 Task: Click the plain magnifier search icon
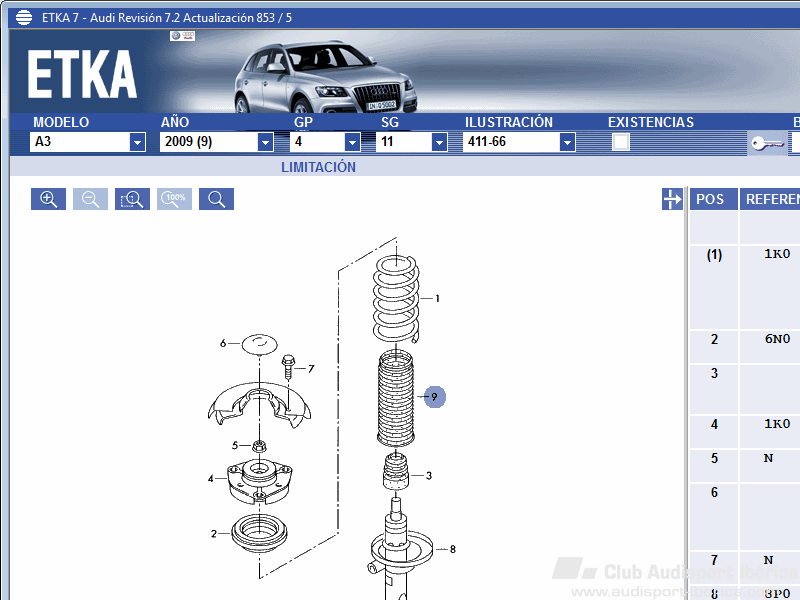216,199
